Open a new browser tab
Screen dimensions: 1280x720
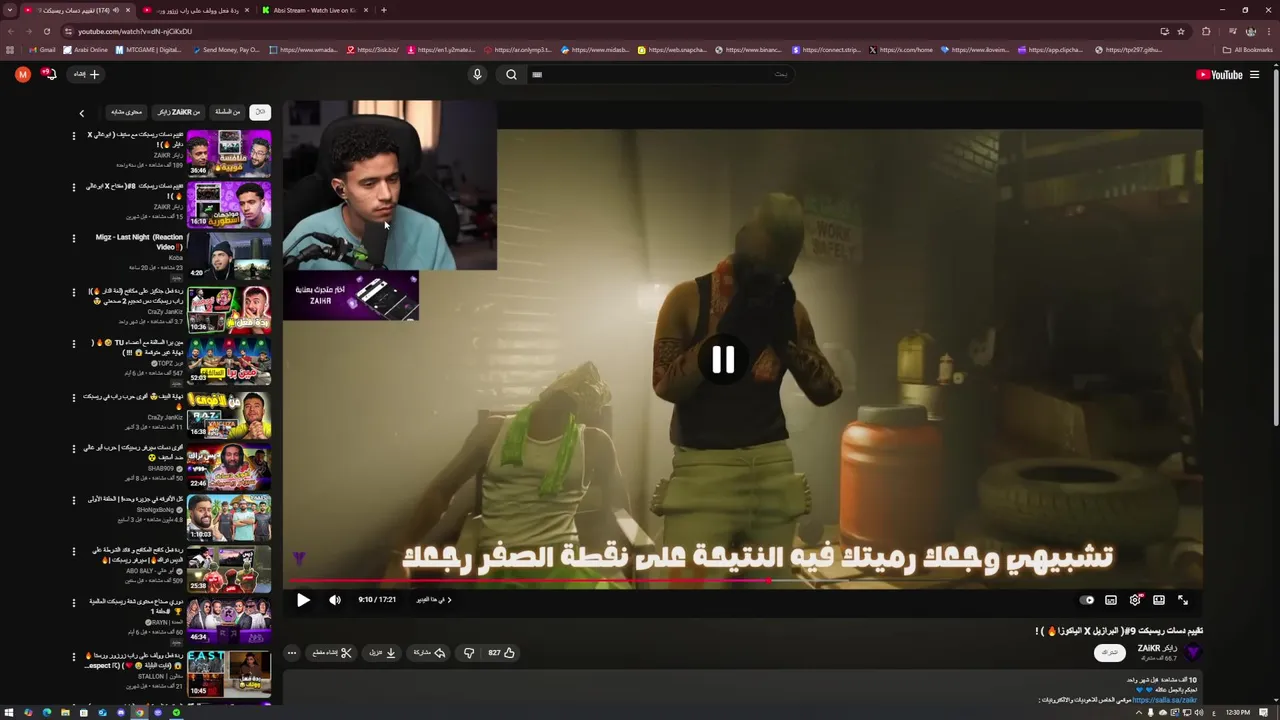coord(384,10)
